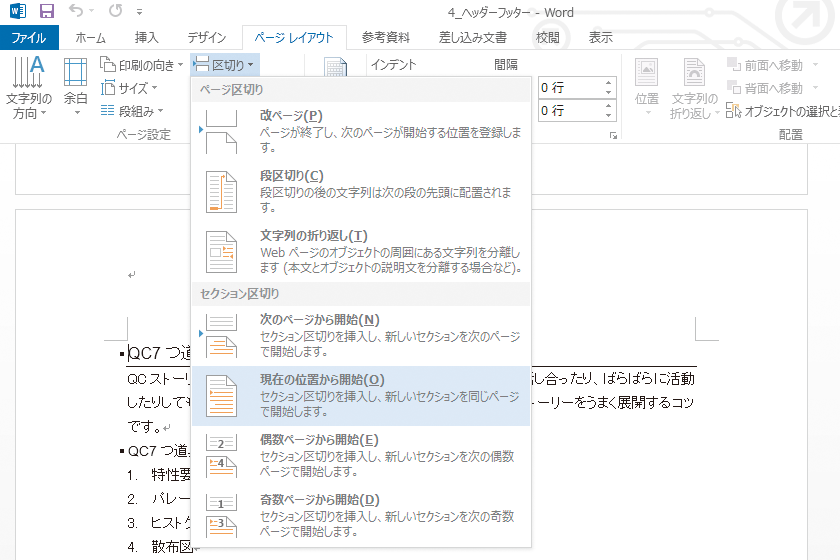Open the 段組み columns dropdown

[x=132, y=111]
